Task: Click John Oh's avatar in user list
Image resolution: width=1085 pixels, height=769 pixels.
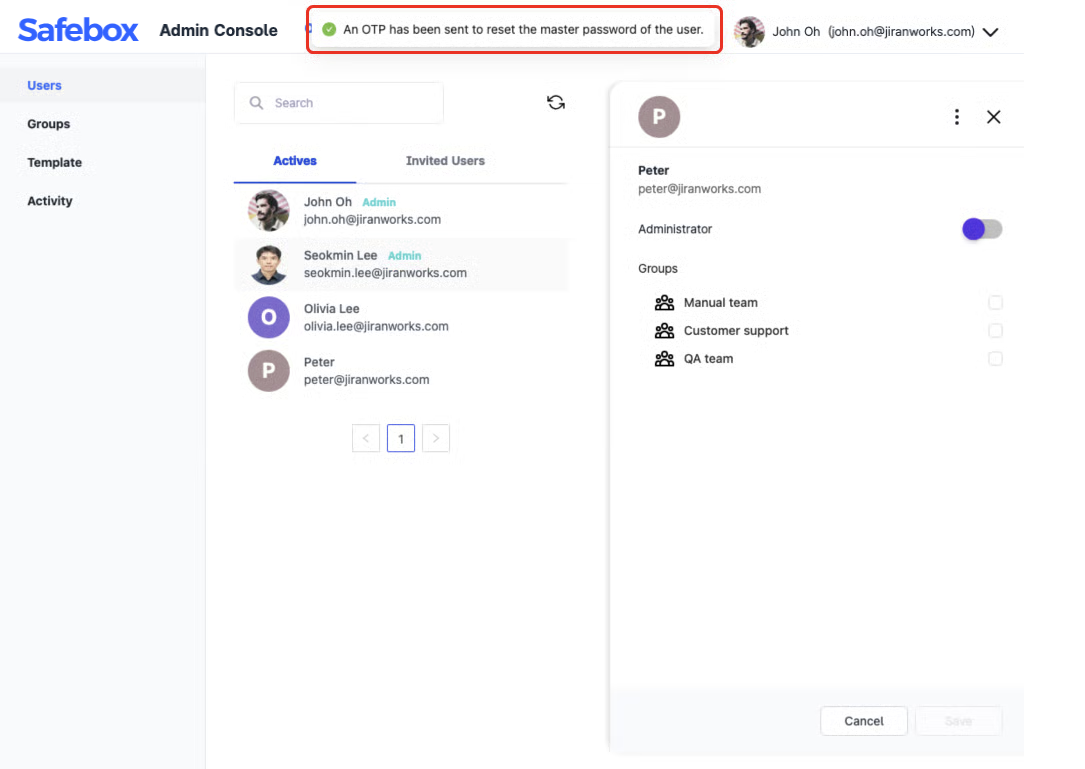Action: click(268, 210)
